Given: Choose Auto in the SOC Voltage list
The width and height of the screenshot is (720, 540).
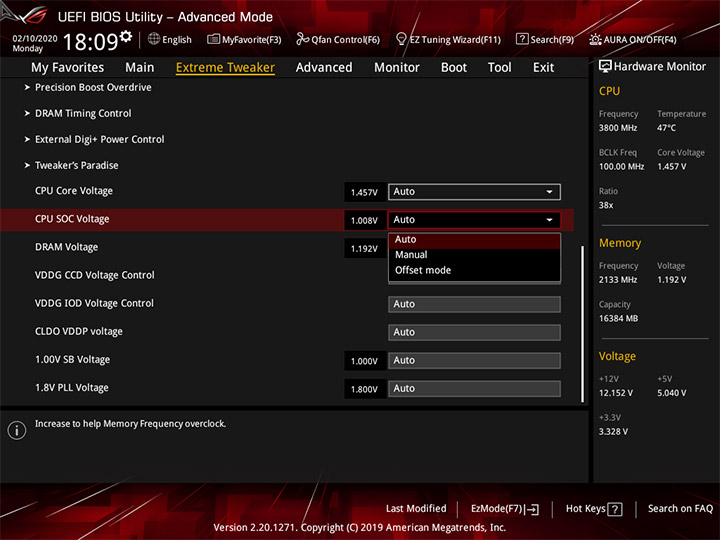Looking at the screenshot, I should coord(474,240).
